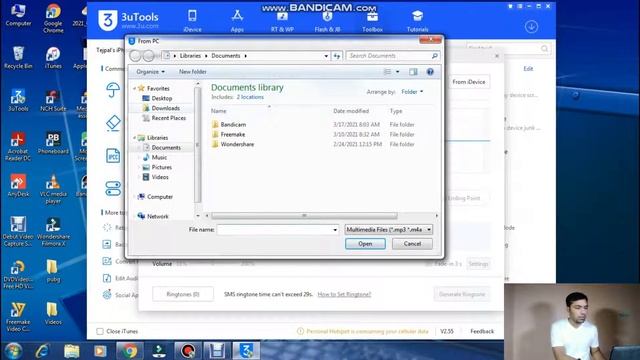The height and width of the screenshot is (360, 640).
Task: Open the pubg folder on desktop
Action: click(x=53, y=271)
